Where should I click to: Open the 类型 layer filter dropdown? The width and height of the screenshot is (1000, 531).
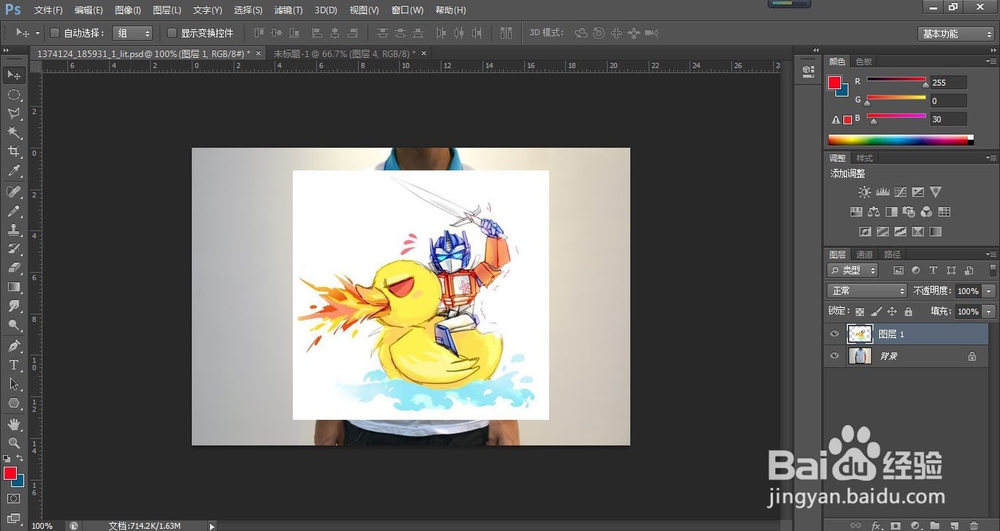[x=853, y=270]
